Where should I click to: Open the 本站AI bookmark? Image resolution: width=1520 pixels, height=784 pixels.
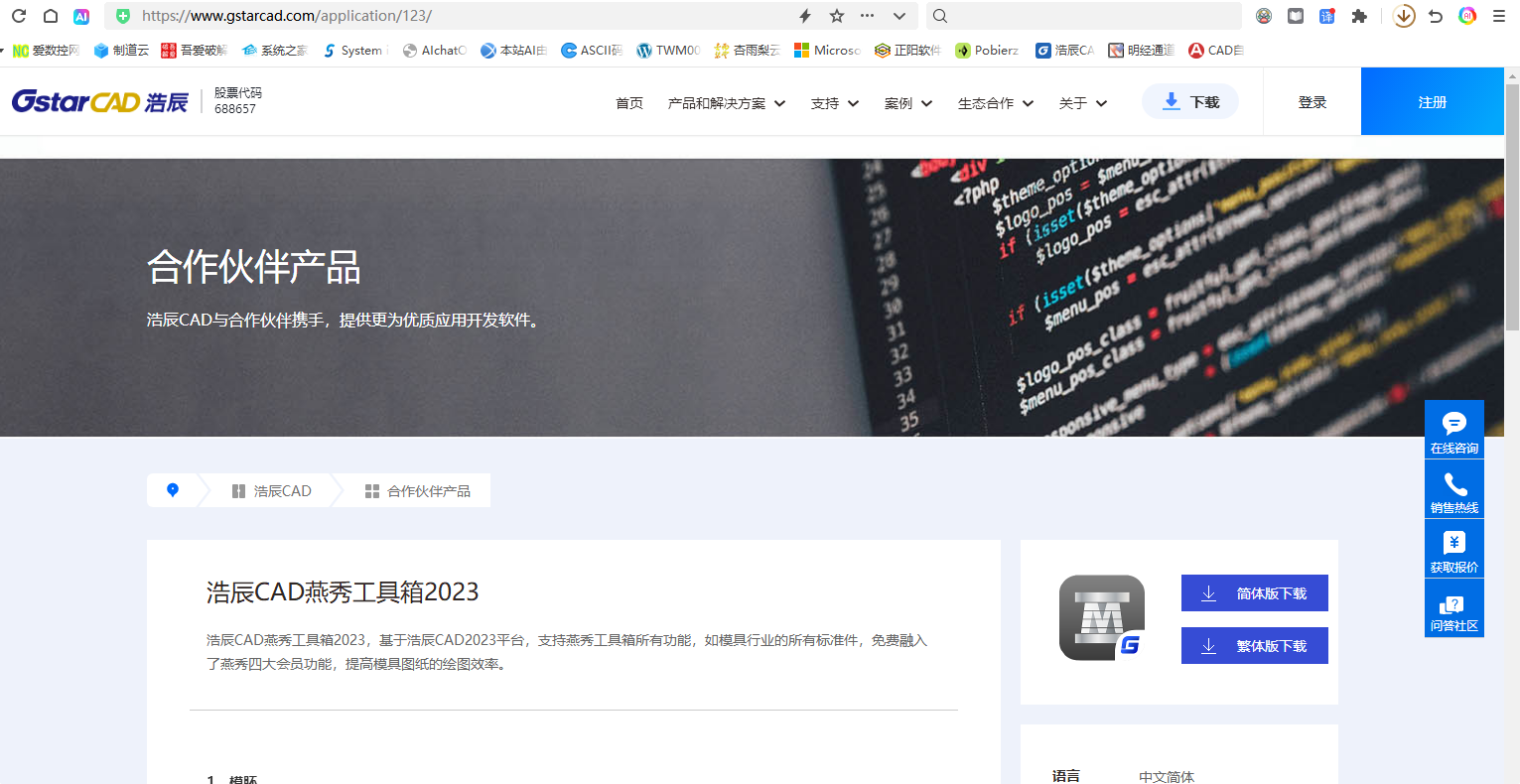pos(514,51)
